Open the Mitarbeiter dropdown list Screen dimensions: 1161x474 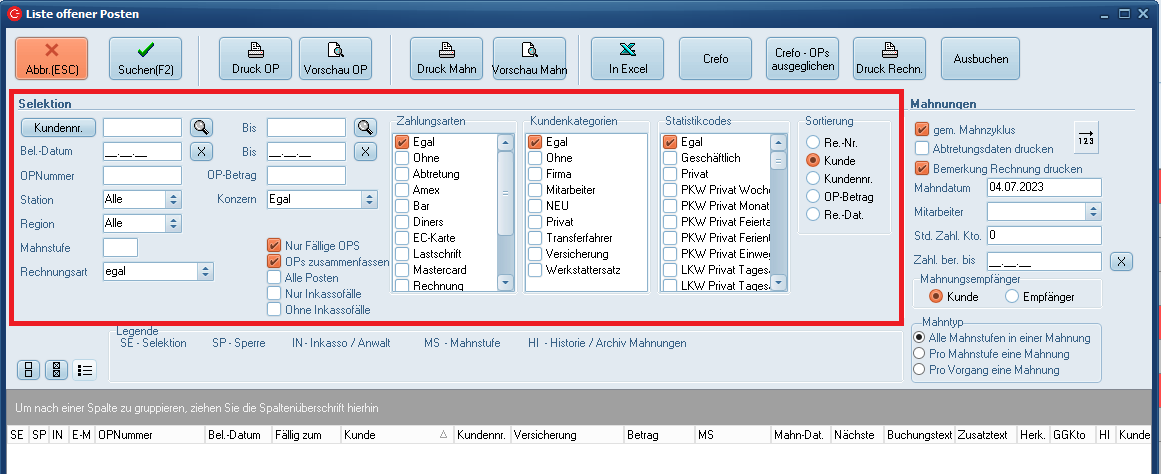click(1093, 211)
